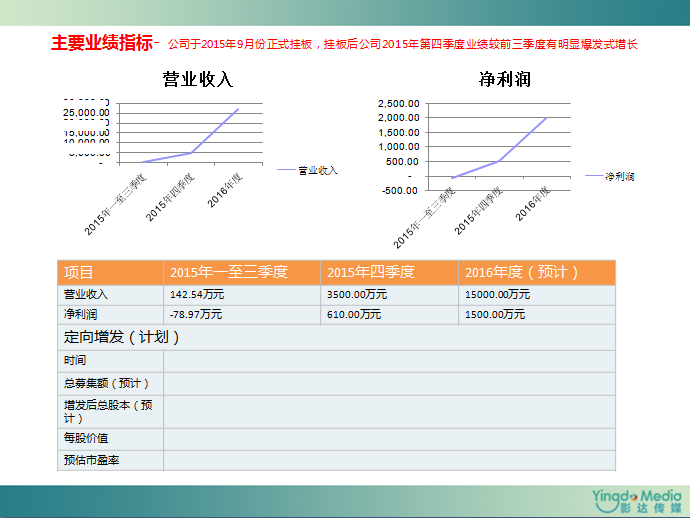This screenshot has height=518, width=690.
Task: Select the 净利润 legend line marker
Action: click(593, 176)
